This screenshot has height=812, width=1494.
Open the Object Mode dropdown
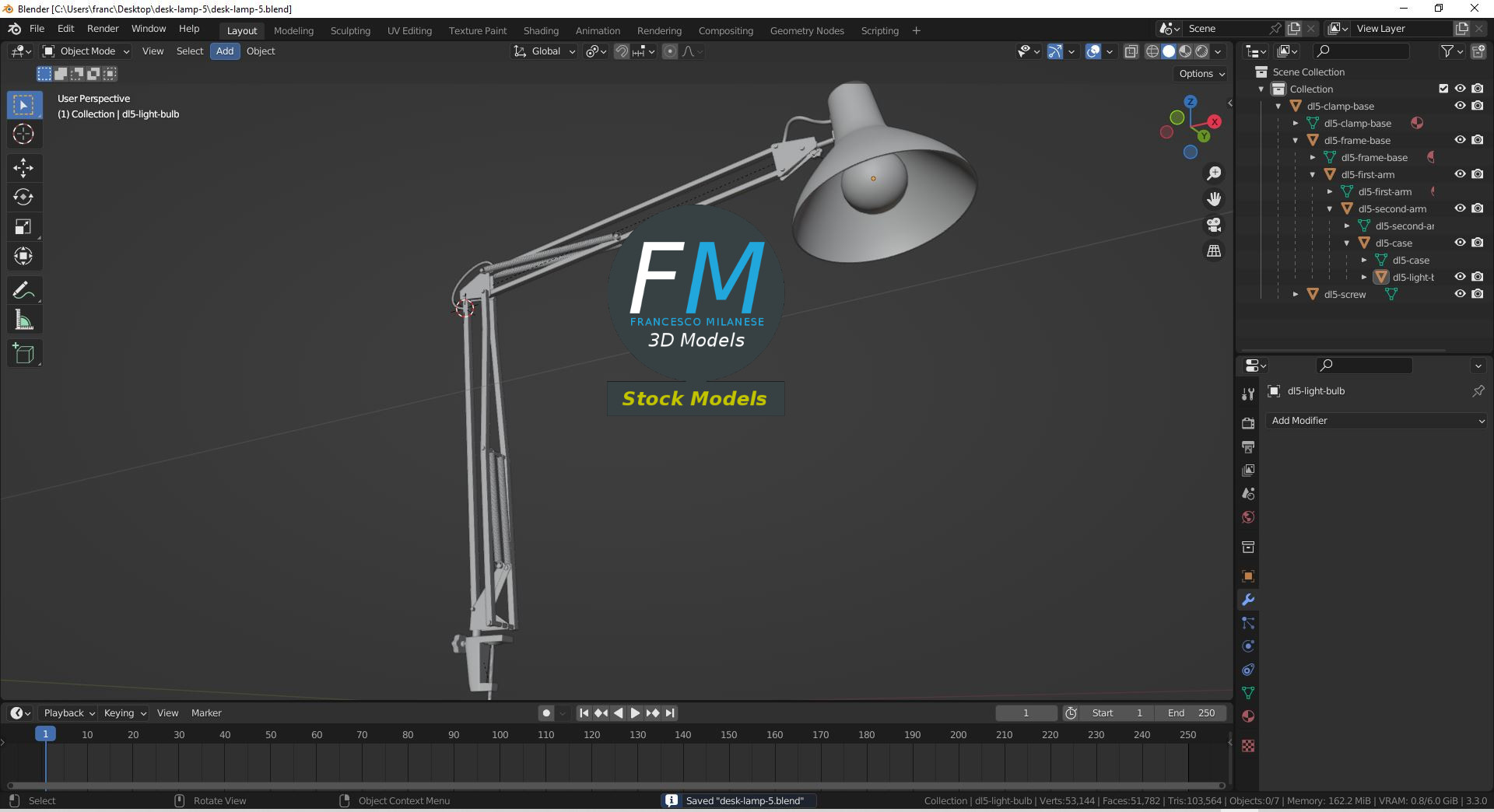pos(86,51)
